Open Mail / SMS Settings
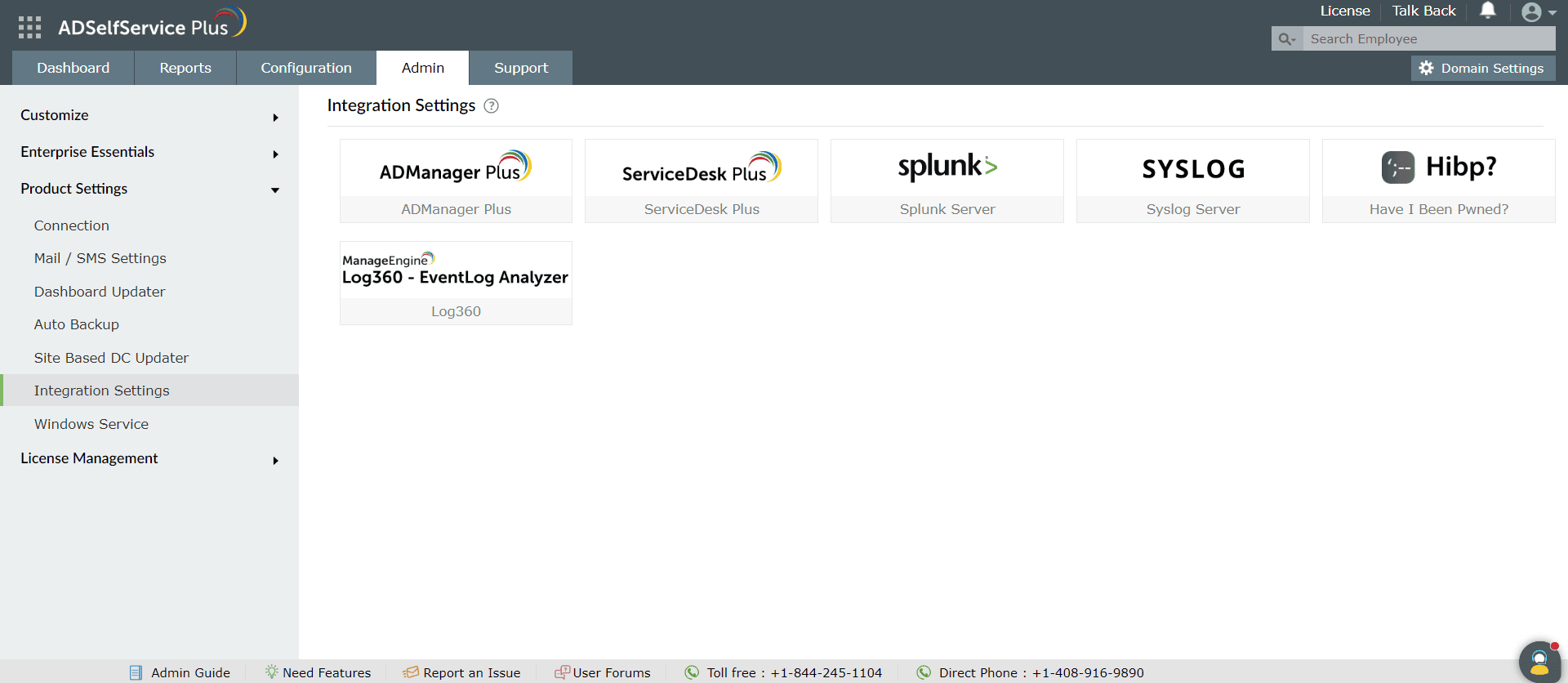The image size is (1568, 683). 100,258
